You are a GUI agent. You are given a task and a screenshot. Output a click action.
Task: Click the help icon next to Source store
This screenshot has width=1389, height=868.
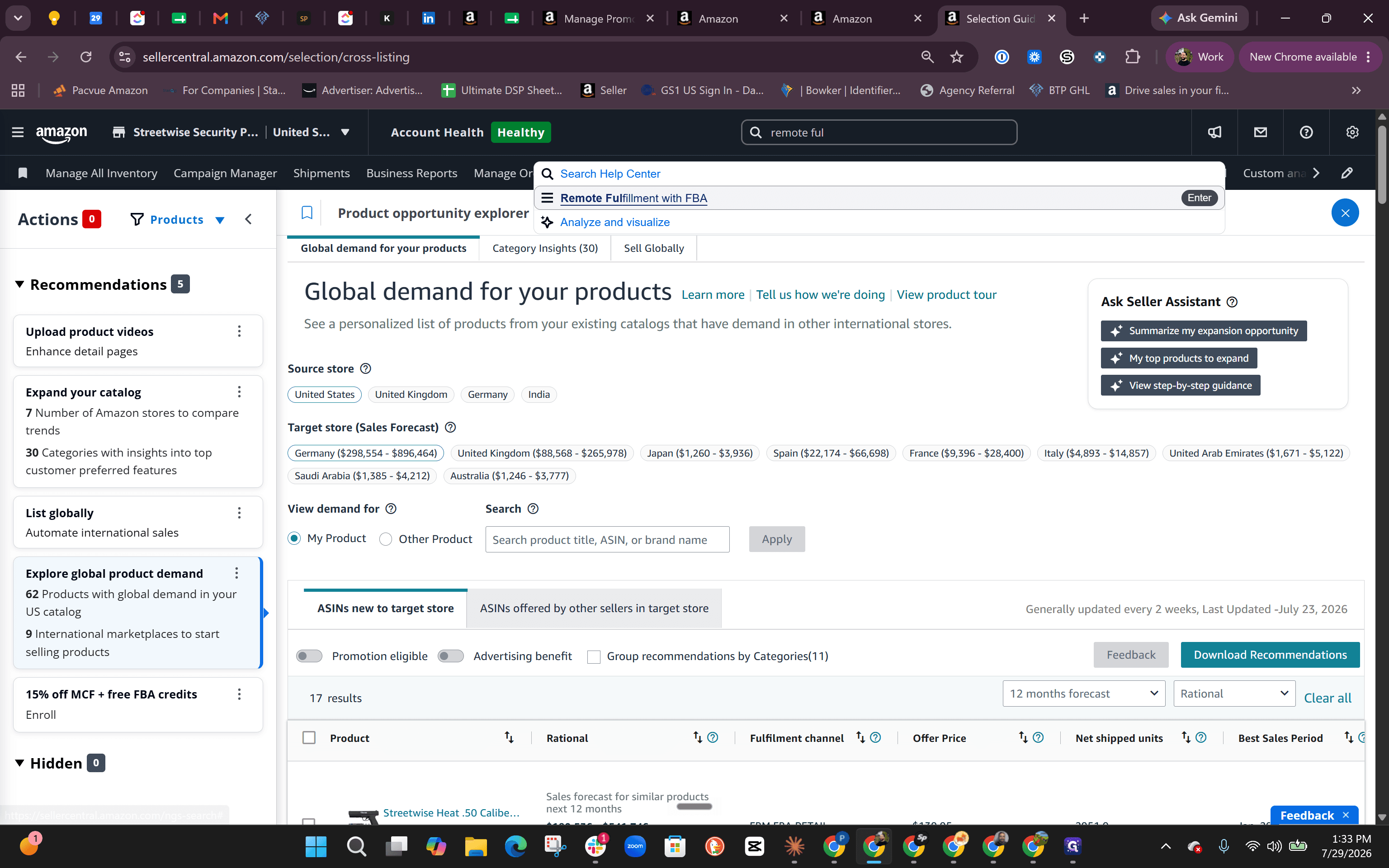(x=366, y=368)
